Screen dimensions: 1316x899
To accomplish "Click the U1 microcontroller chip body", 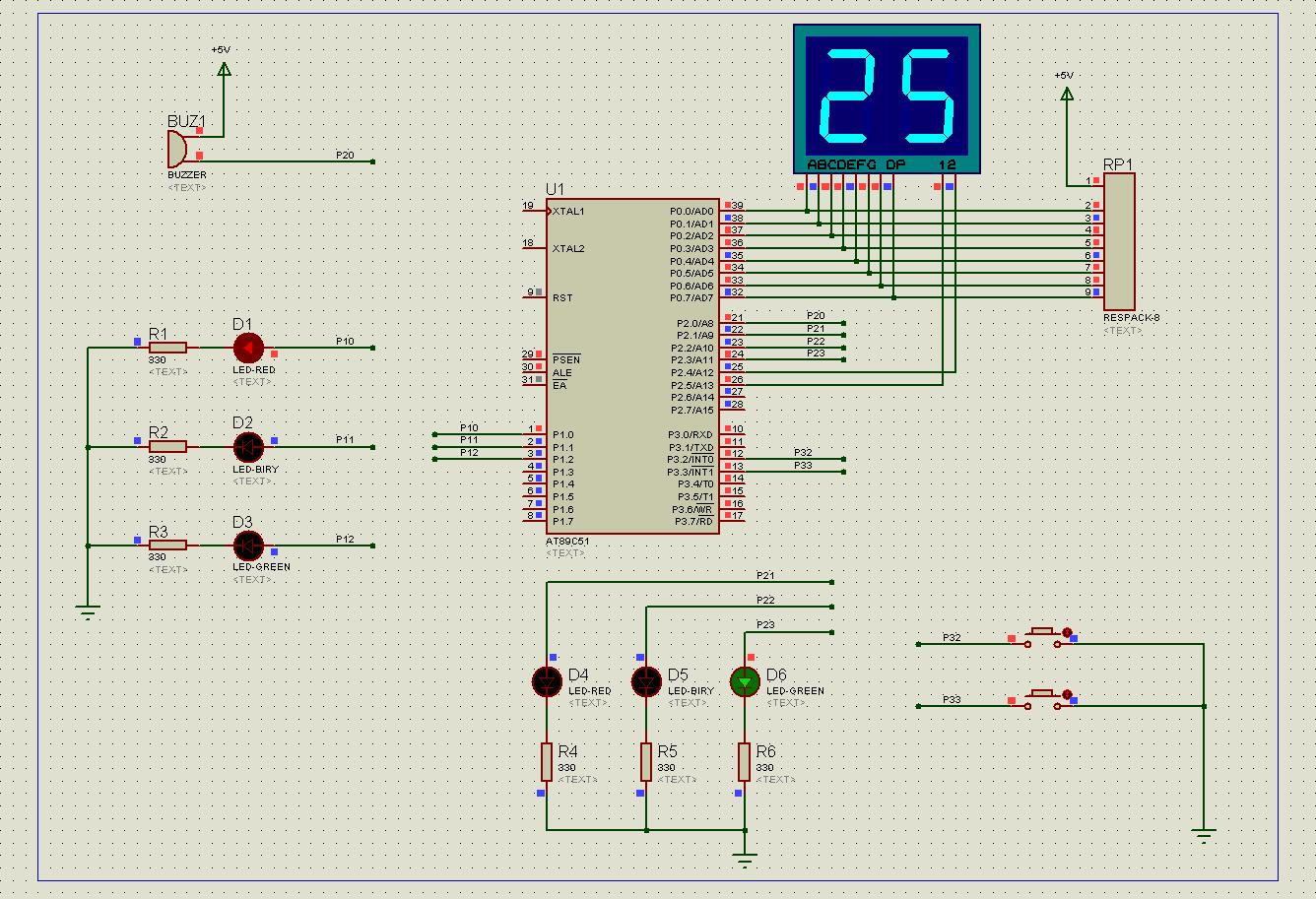I will (632, 366).
